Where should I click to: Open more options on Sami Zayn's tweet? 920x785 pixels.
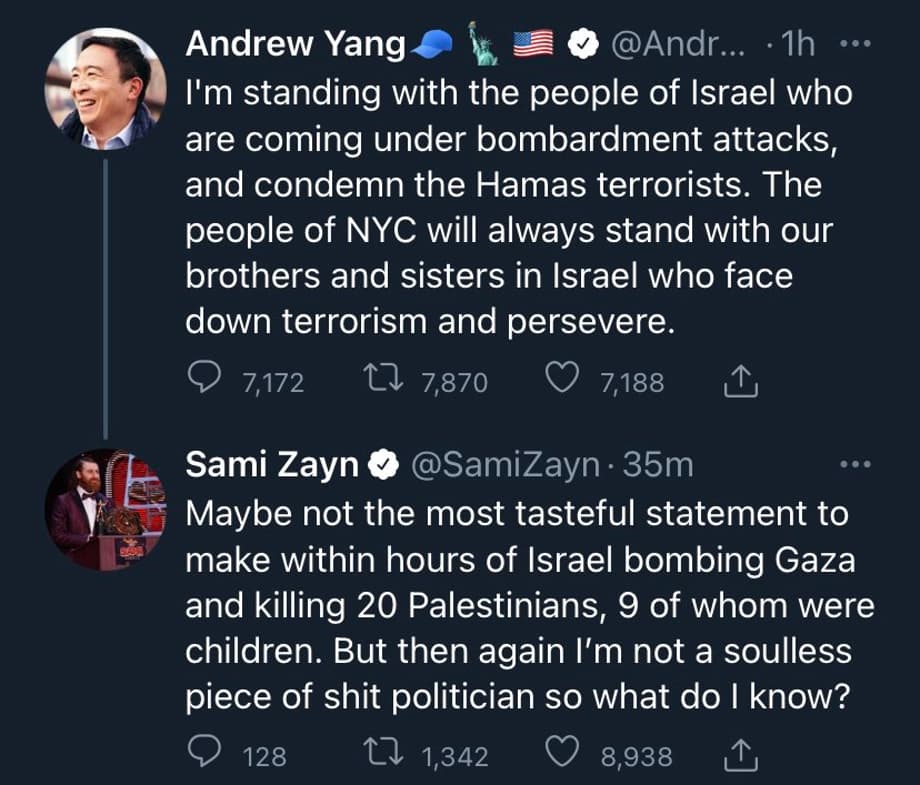click(x=857, y=465)
